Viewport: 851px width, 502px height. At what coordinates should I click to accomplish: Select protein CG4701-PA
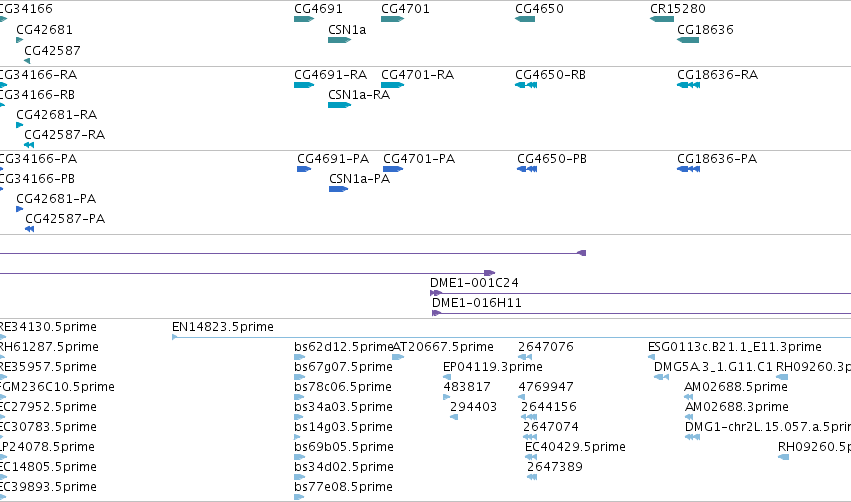[x=419, y=158]
